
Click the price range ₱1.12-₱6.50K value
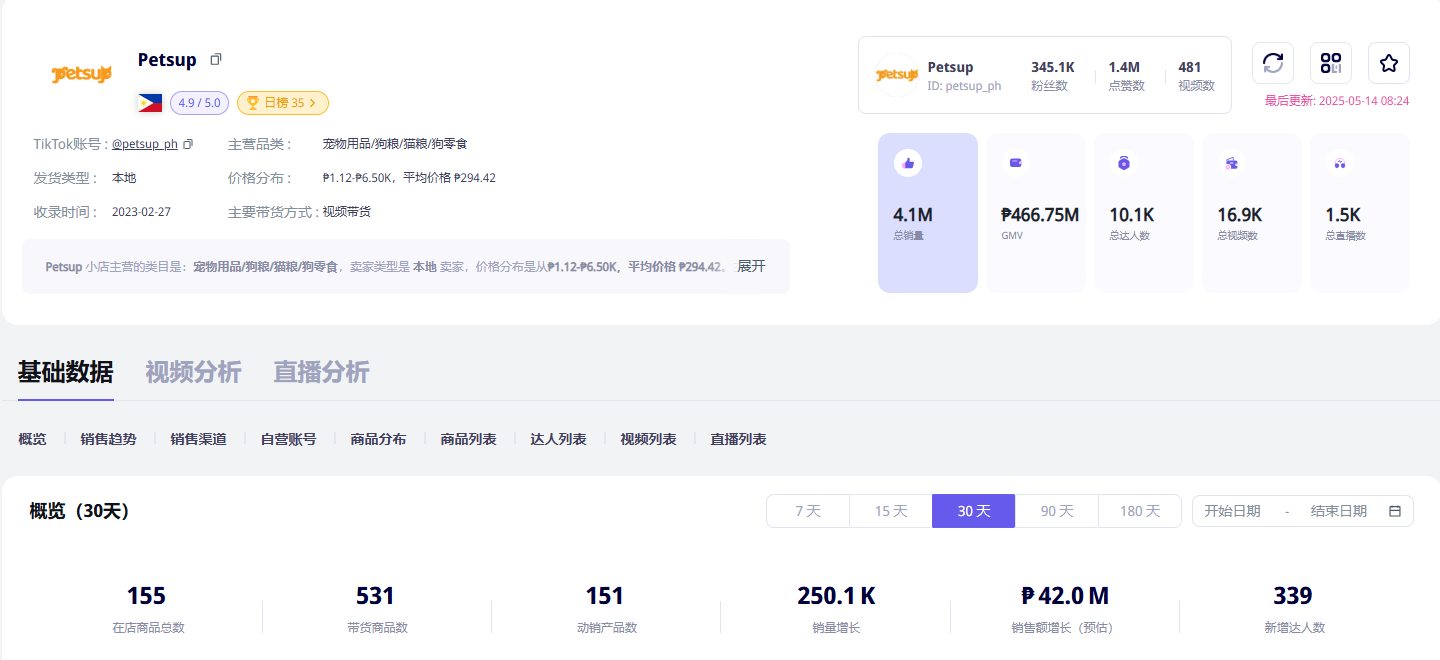[409, 178]
